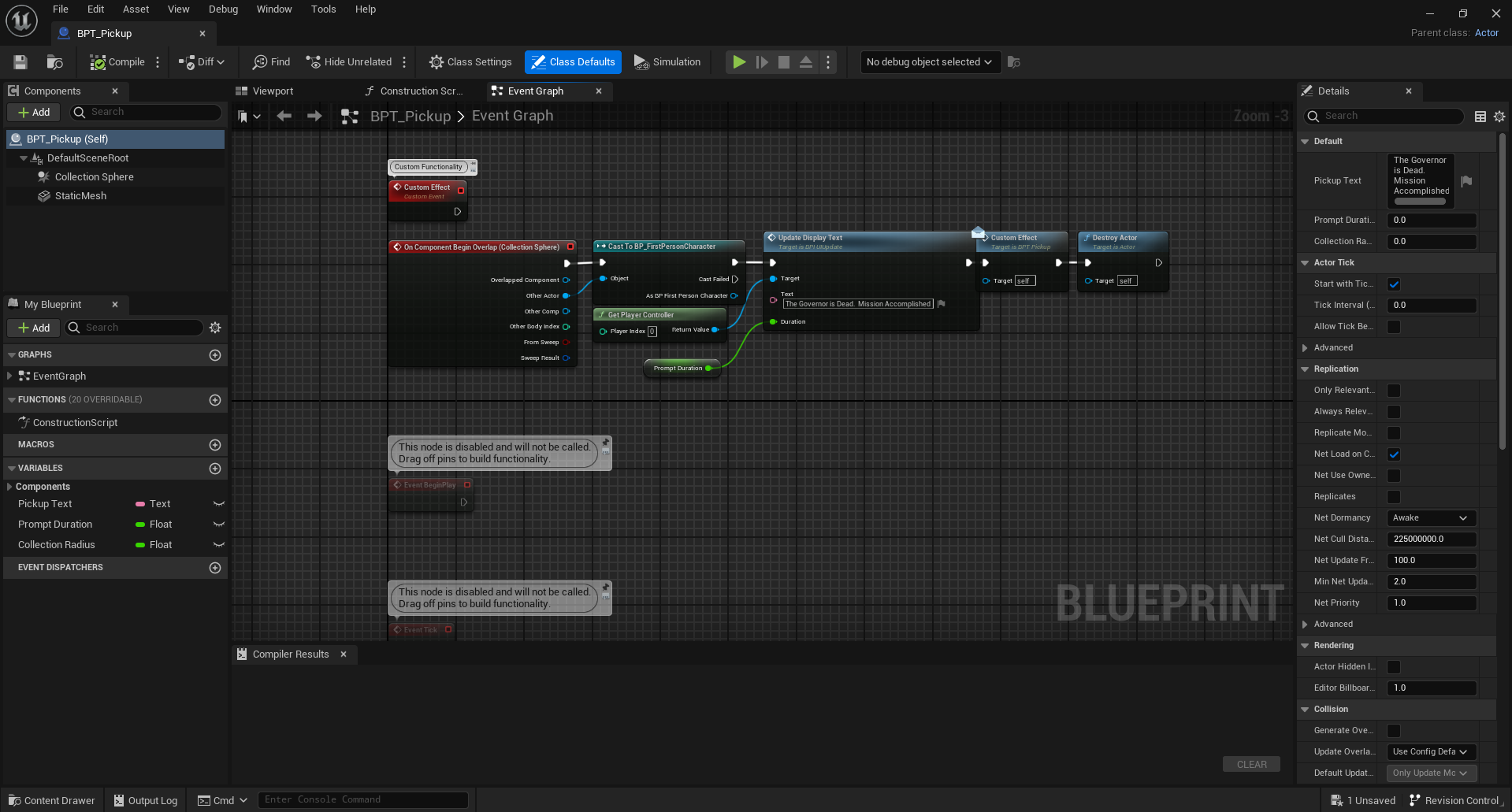The width and height of the screenshot is (1512, 812).
Task: Open Details panel property matrix icon
Action: point(1480,117)
